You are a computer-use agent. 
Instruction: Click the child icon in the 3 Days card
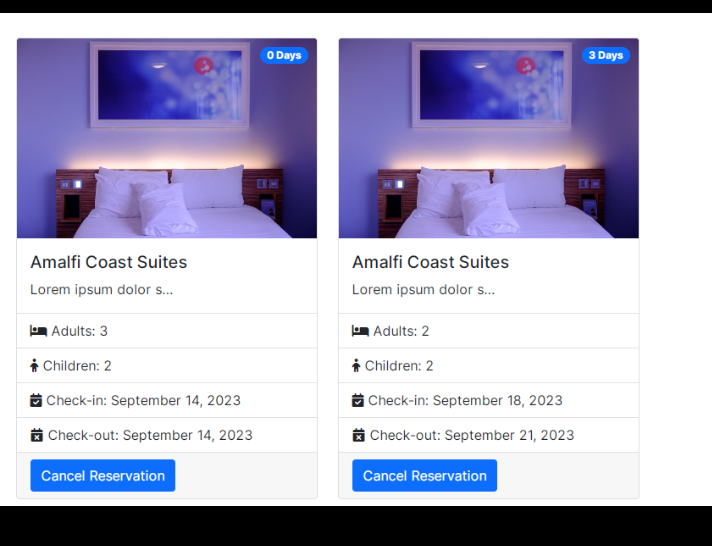[357, 366]
